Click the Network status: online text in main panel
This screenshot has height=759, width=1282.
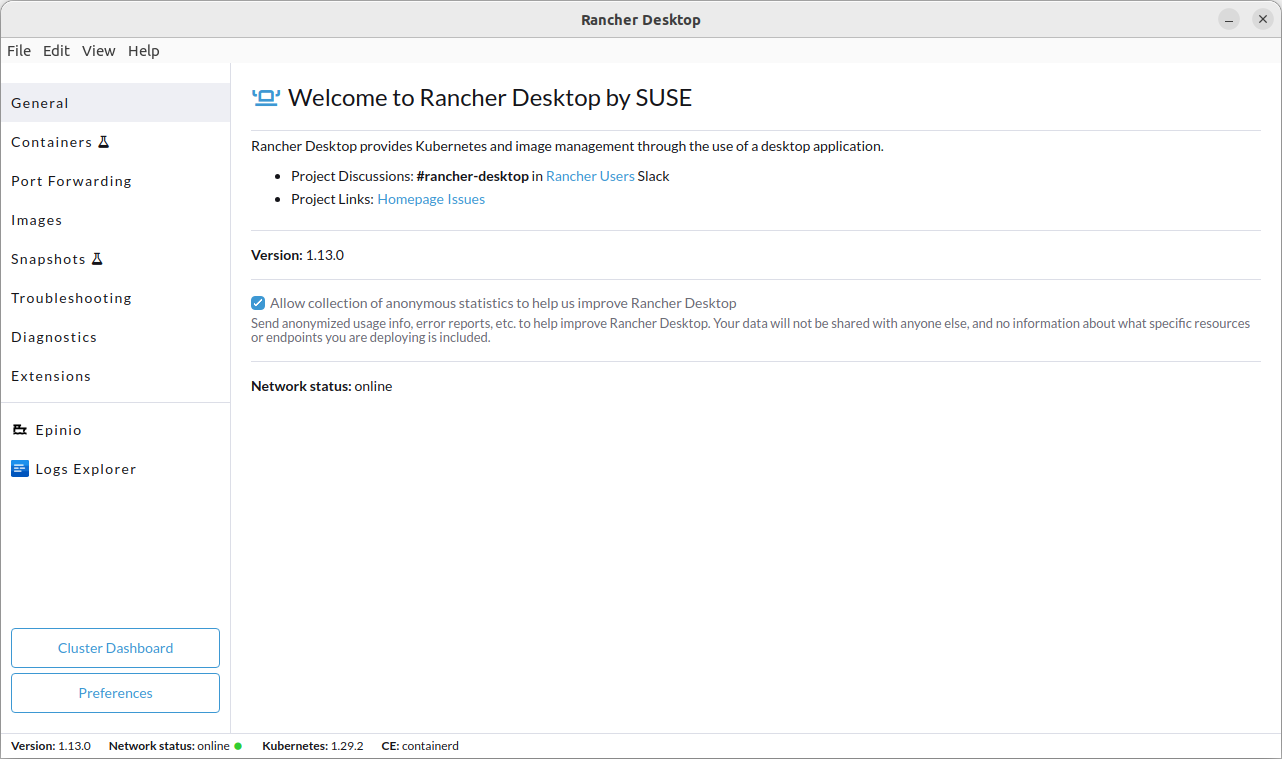pyautogui.click(x=321, y=386)
